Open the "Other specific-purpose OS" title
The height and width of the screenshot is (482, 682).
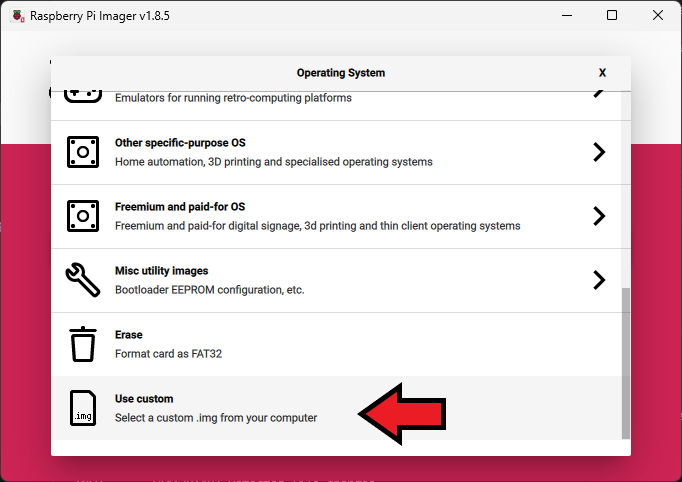(x=180, y=143)
